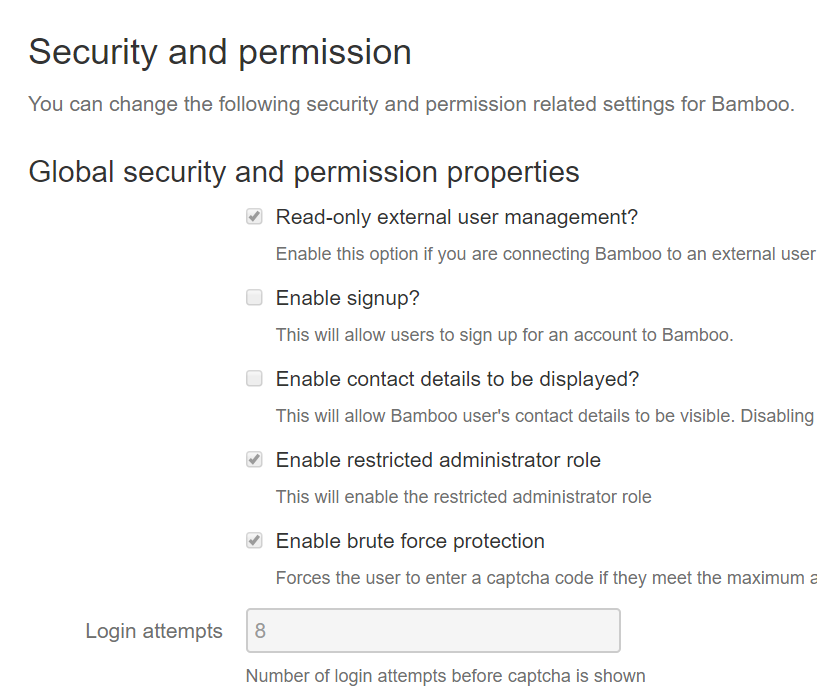Click the "Enable brute force protection" label
This screenshot has width=817, height=695.
(x=411, y=540)
